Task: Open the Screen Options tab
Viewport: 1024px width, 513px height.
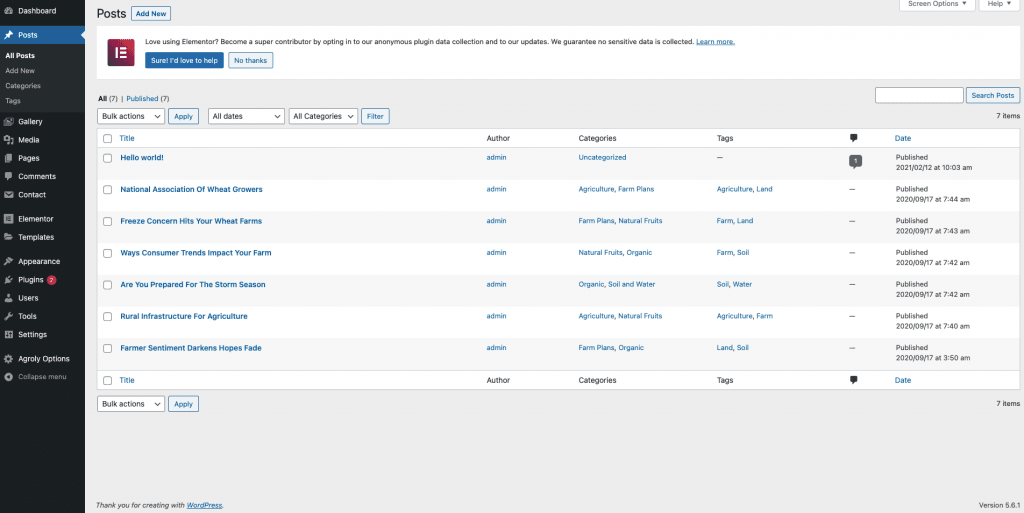Action: point(937,5)
